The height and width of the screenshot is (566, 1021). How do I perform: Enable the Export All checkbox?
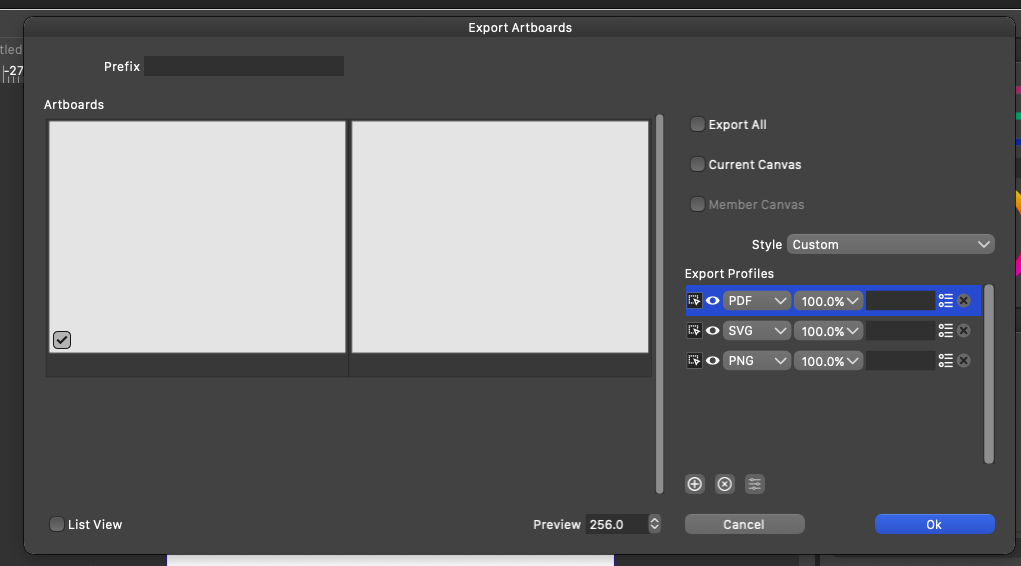(x=697, y=125)
